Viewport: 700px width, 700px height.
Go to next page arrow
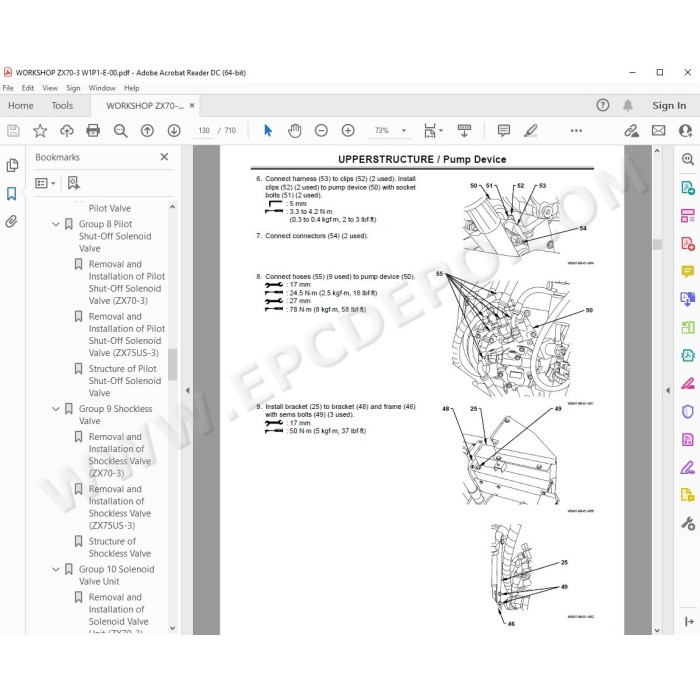click(174, 130)
